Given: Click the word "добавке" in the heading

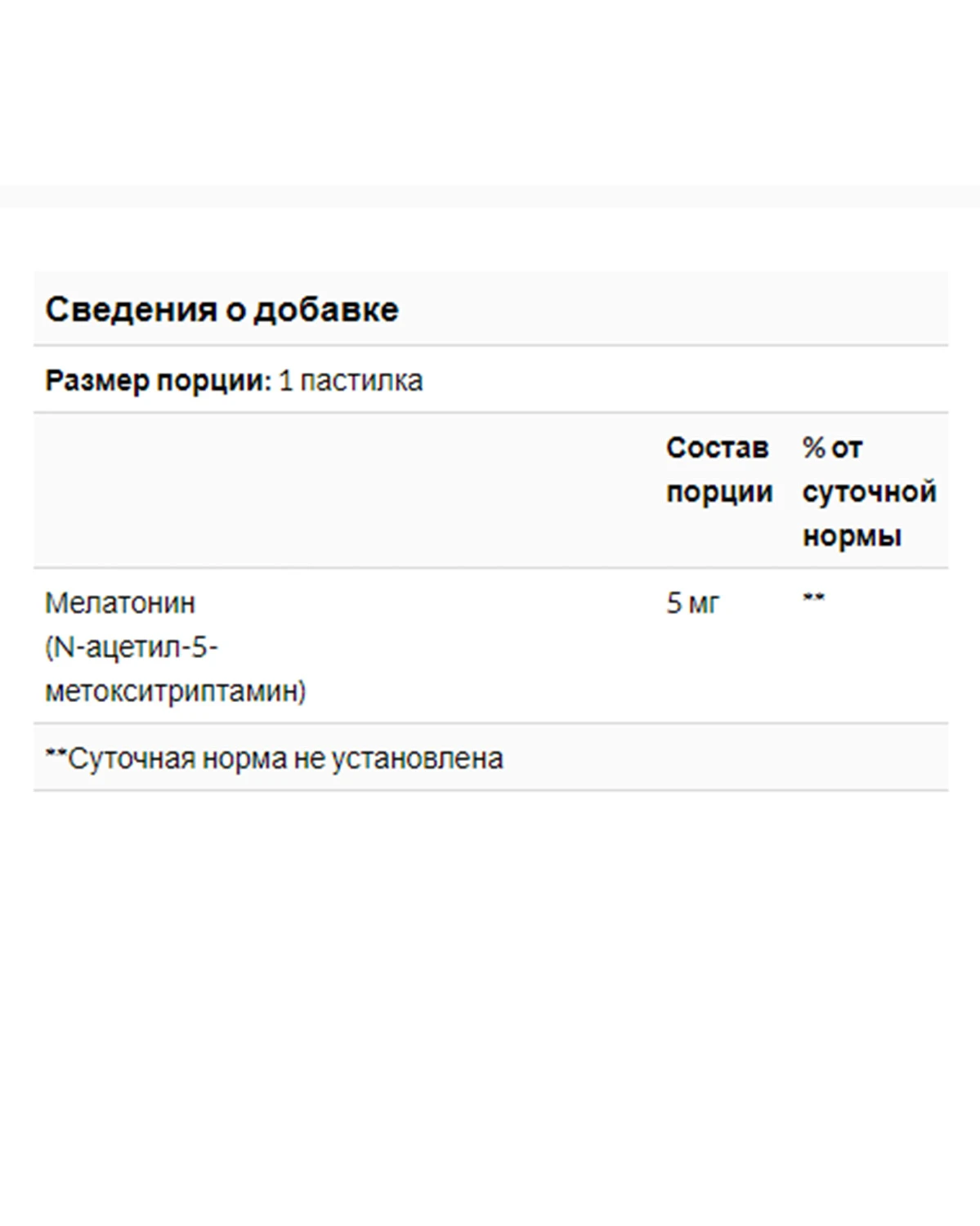Looking at the screenshot, I should pyautogui.click(x=325, y=310).
